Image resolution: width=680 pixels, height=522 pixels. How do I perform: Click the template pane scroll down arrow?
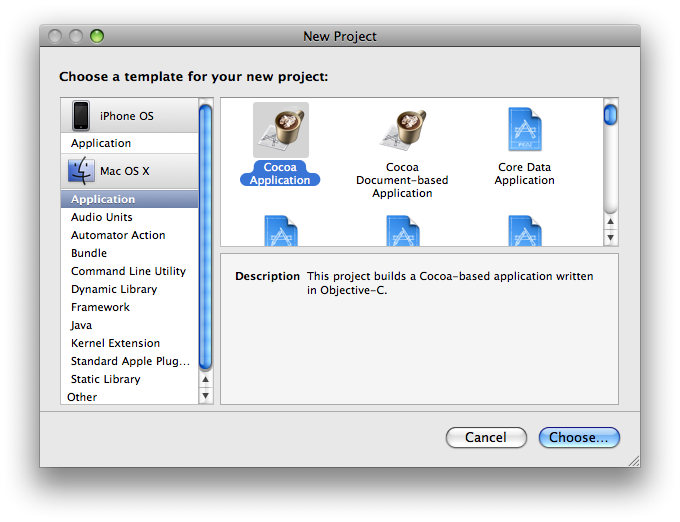coord(610,238)
